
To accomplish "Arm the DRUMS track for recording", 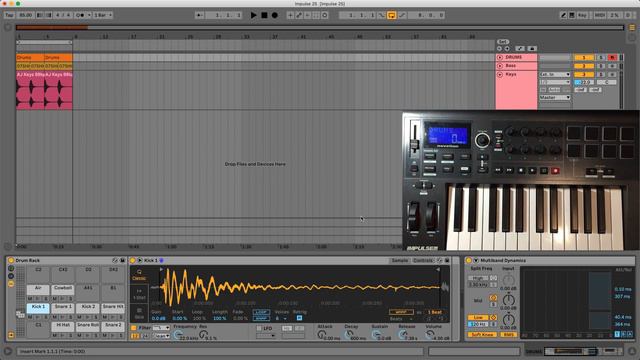I will 612,58.
